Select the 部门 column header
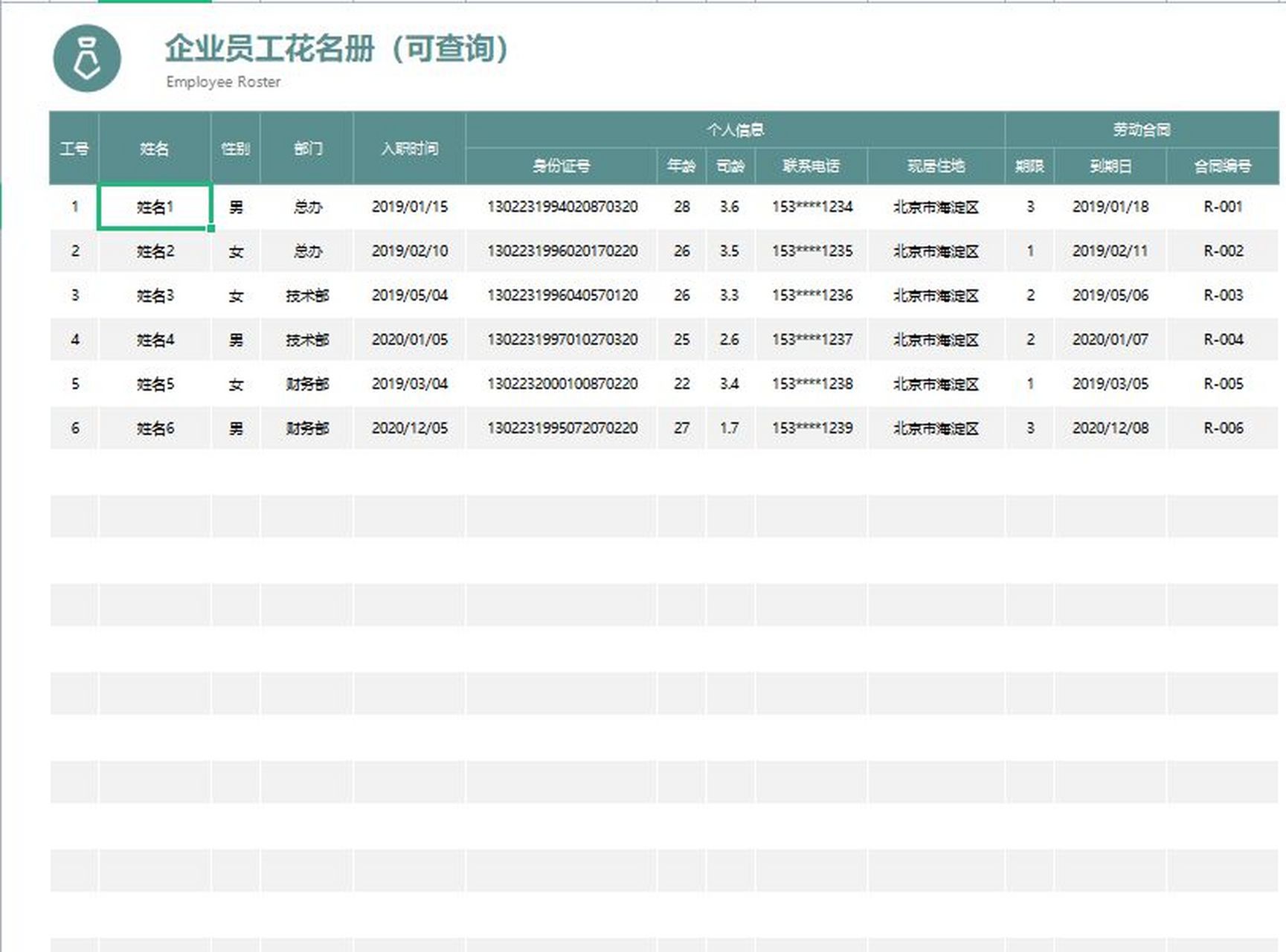This screenshot has height=952, width=1286. click(x=307, y=148)
